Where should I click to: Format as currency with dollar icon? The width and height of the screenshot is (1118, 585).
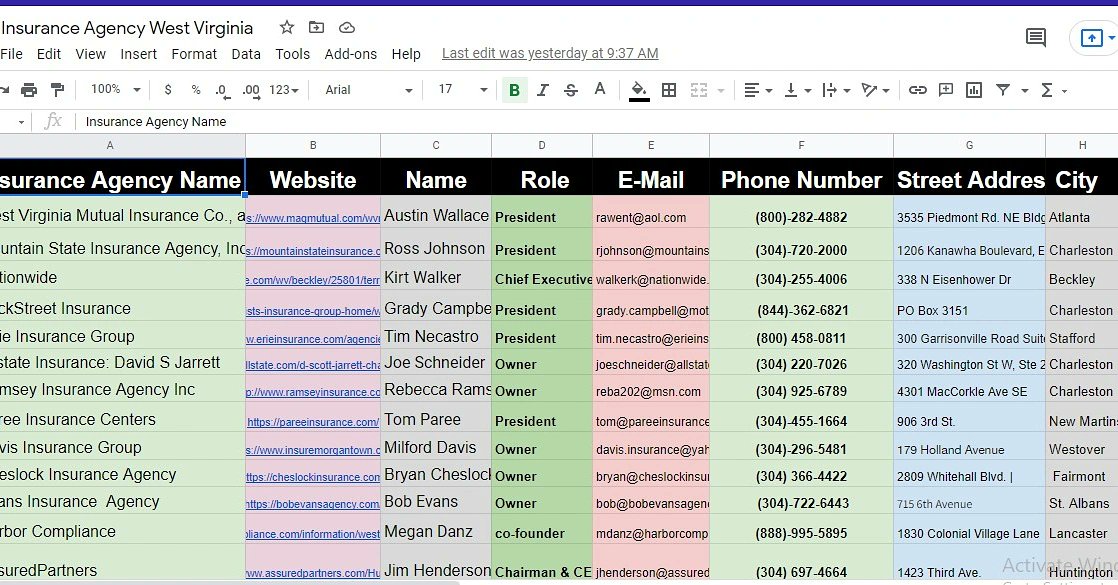168,90
